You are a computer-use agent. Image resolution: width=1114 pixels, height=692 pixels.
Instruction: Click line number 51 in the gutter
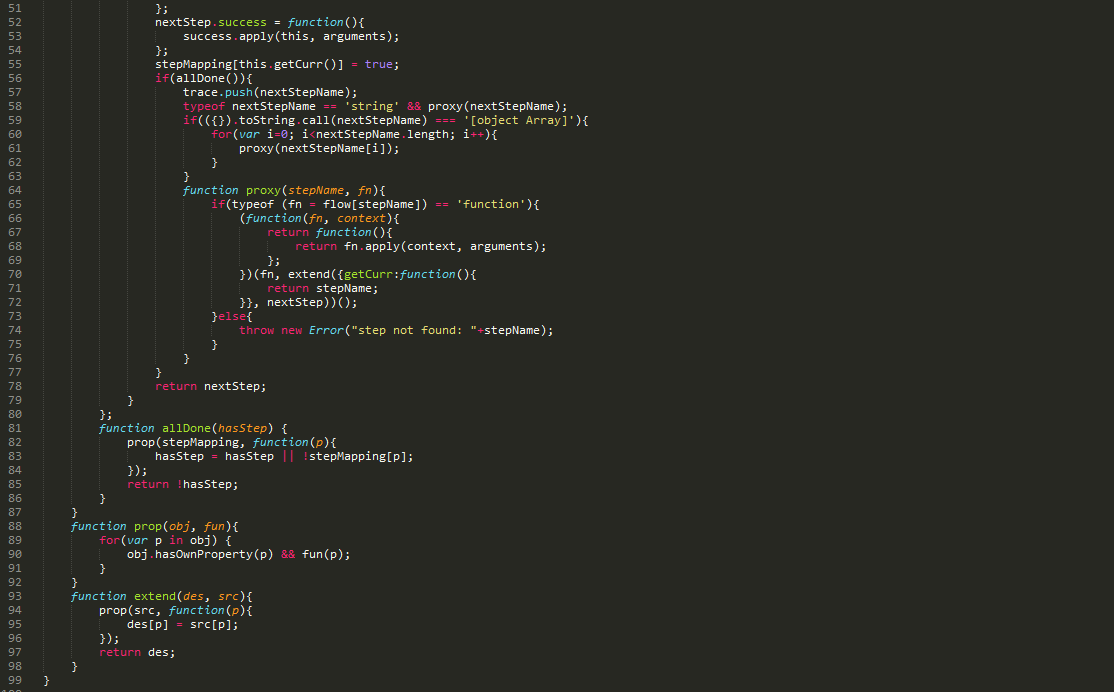[x=14, y=8]
